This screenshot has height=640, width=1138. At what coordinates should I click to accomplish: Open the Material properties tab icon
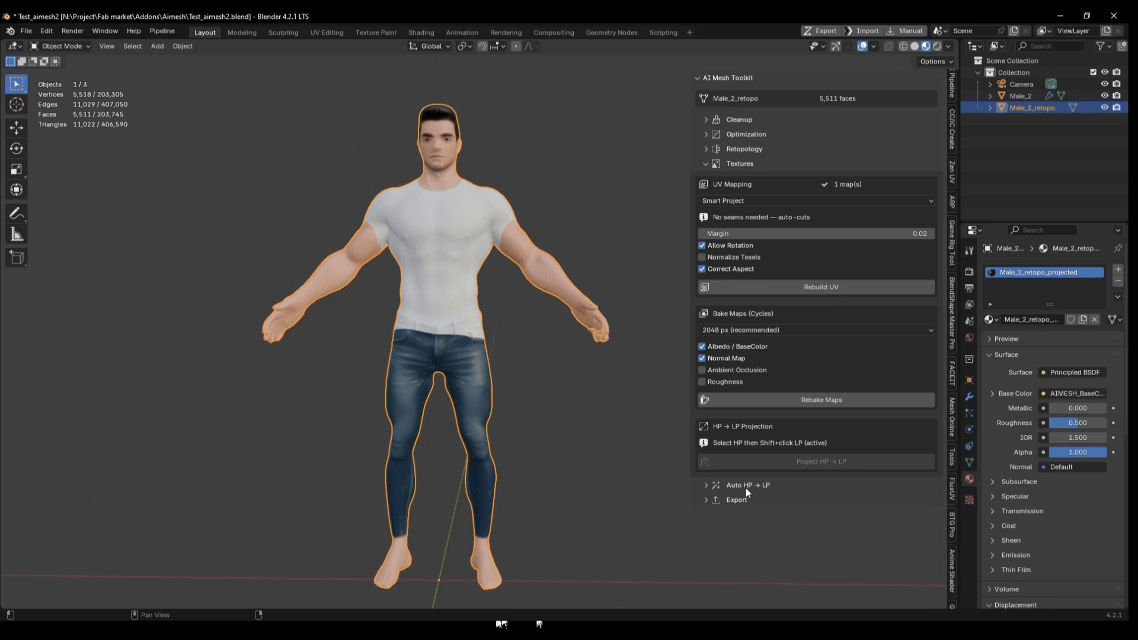(969, 479)
